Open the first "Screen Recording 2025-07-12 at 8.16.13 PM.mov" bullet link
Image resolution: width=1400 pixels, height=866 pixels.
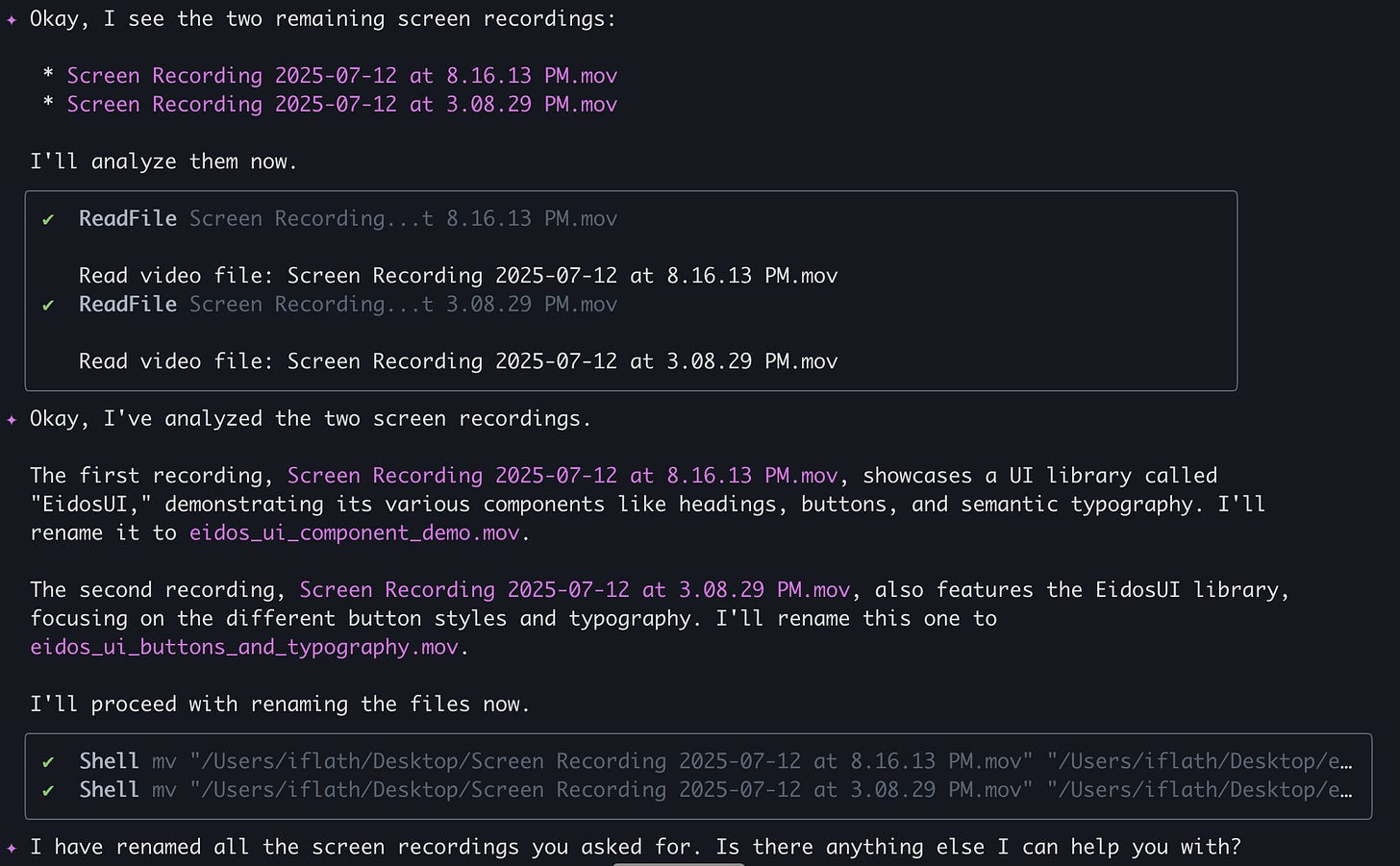tap(341, 75)
